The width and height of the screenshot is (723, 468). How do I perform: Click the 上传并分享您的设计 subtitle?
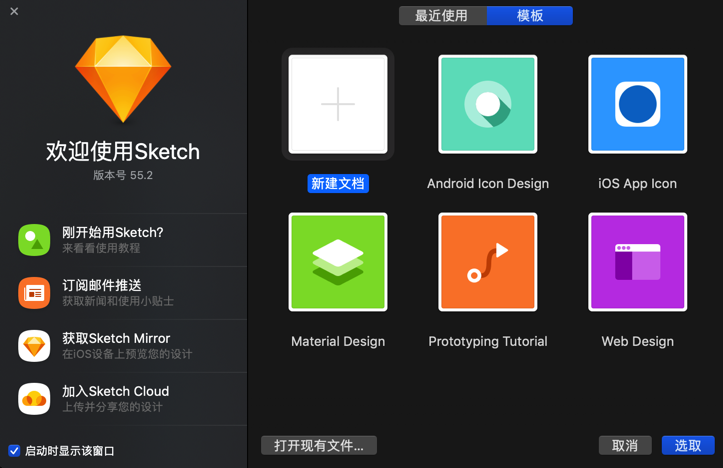coord(113,407)
